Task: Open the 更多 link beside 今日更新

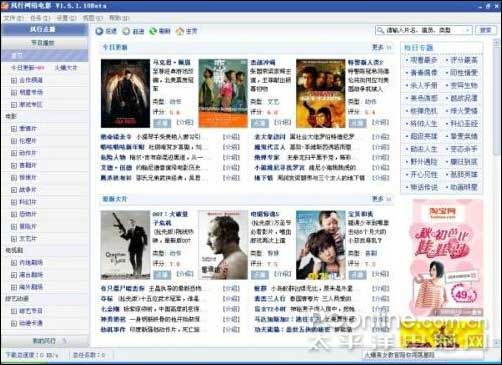Action: (x=381, y=47)
